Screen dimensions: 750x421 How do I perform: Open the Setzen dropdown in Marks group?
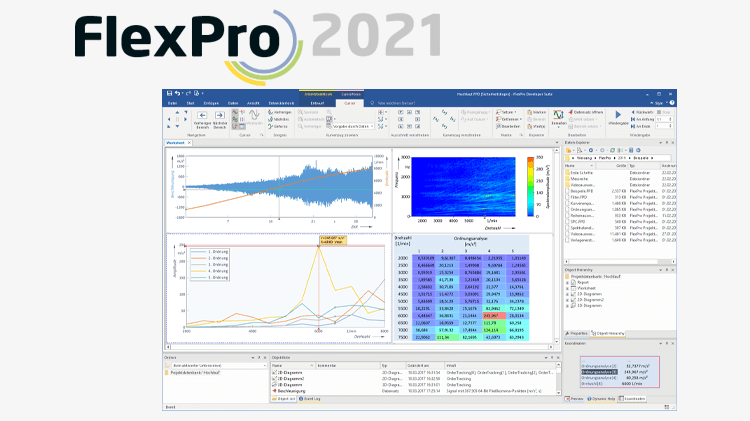[508, 112]
